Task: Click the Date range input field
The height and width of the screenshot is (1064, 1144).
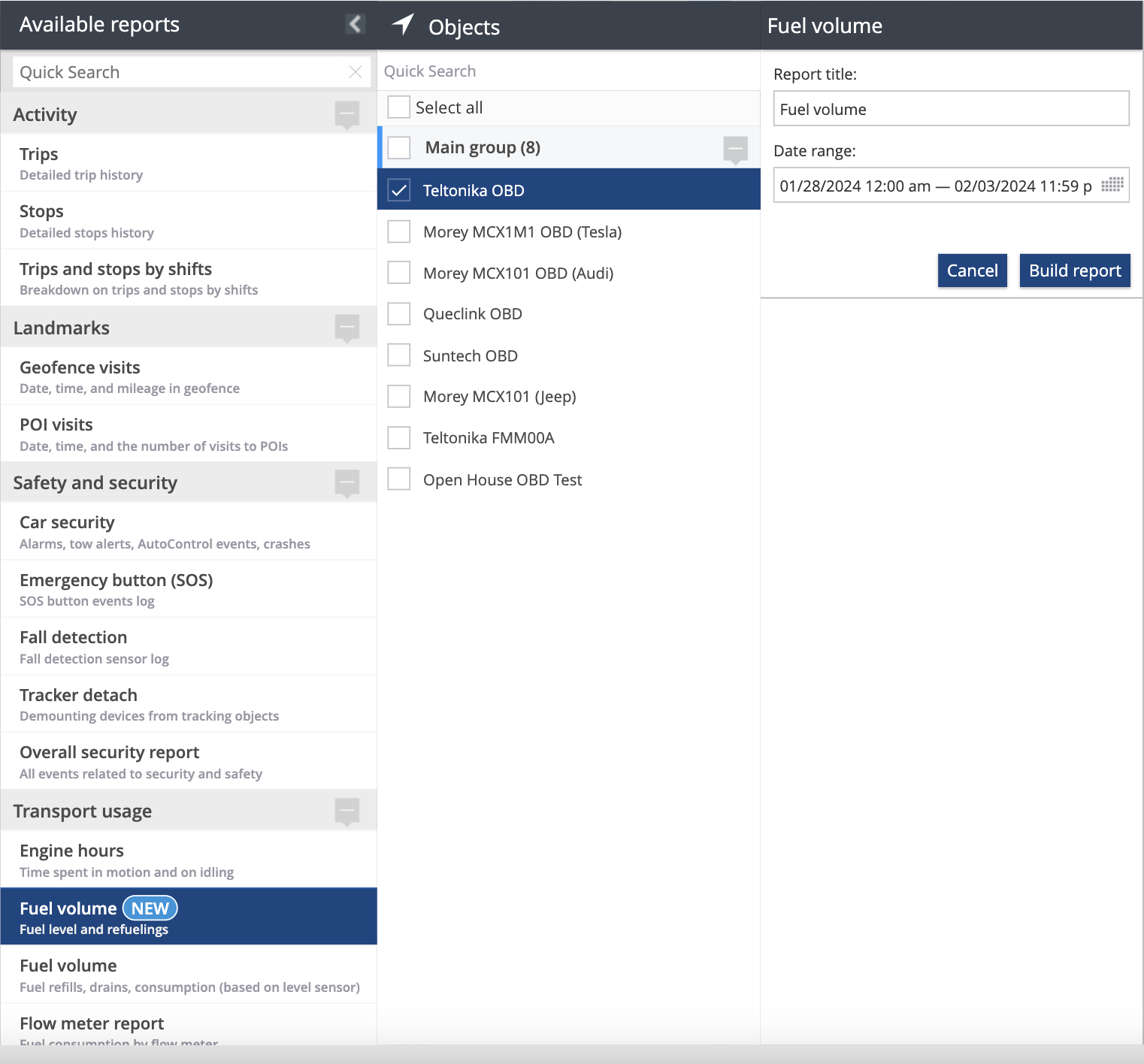Action: pos(951,186)
